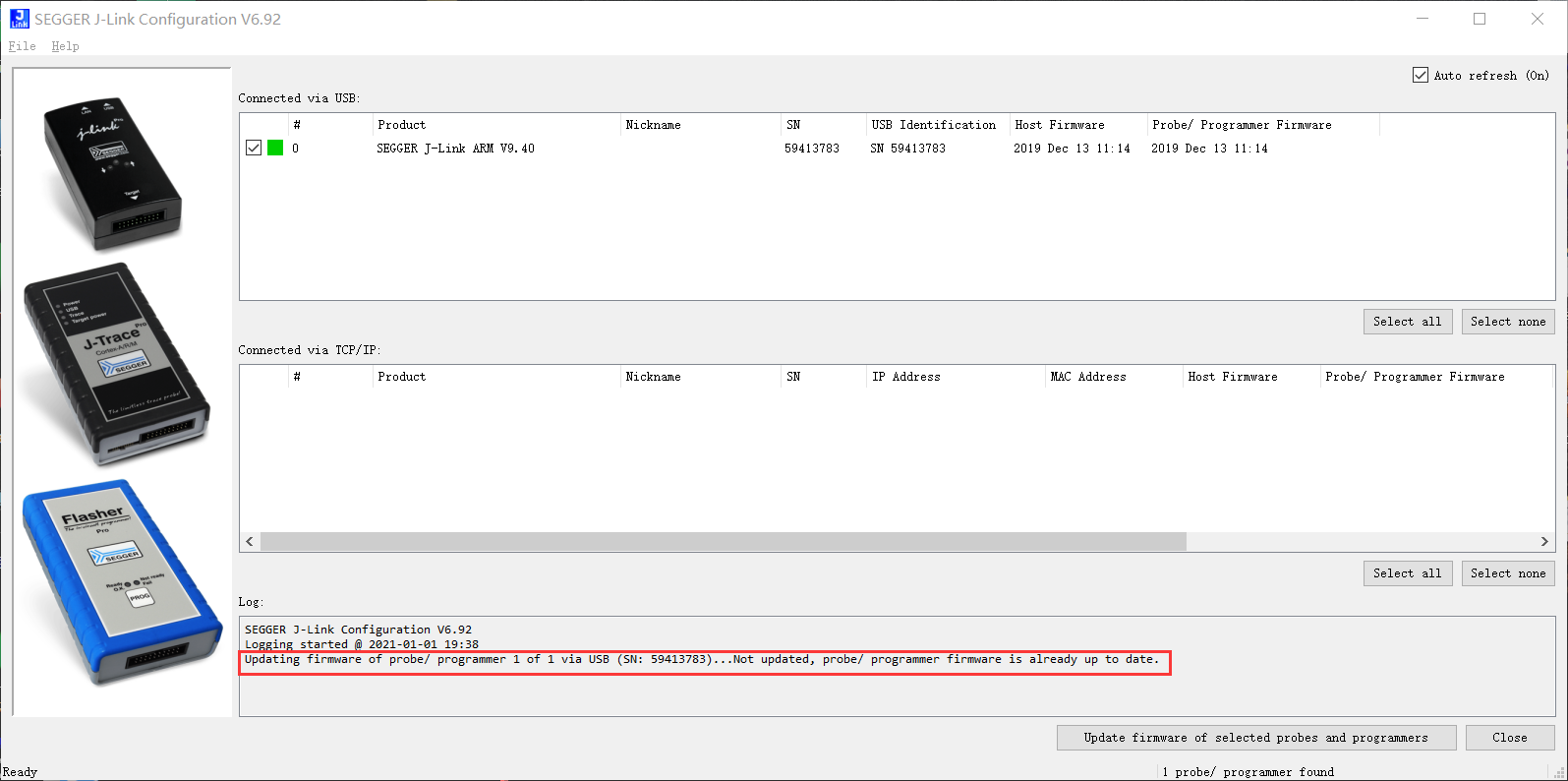Open the File menu
The height and width of the screenshot is (781, 1568).
point(22,46)
